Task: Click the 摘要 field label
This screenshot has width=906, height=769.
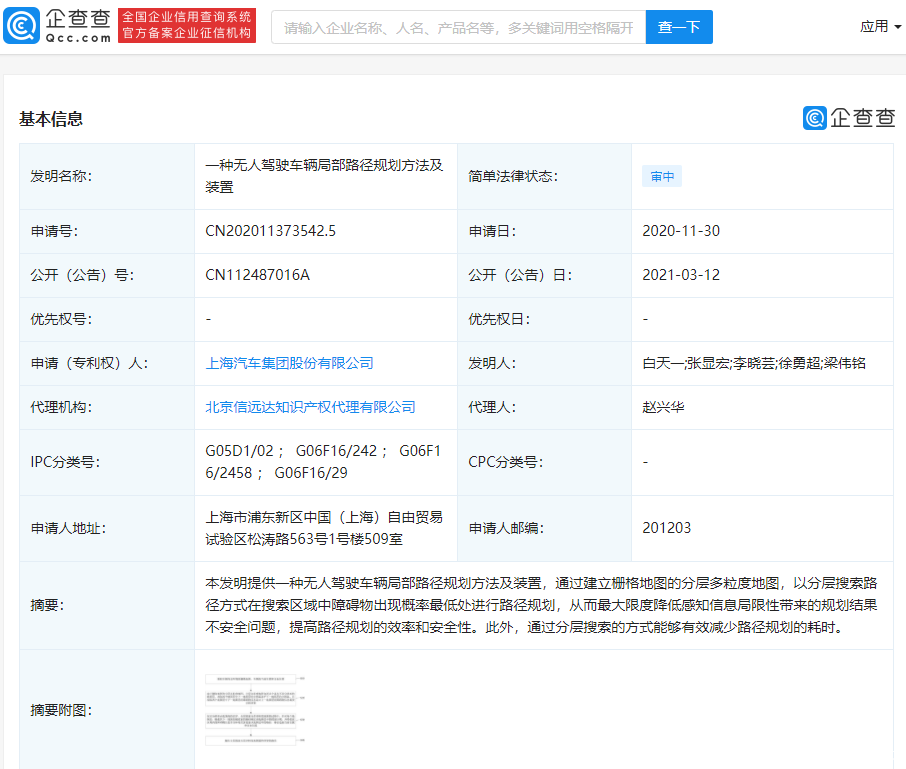Action: (x=47, y=605)
